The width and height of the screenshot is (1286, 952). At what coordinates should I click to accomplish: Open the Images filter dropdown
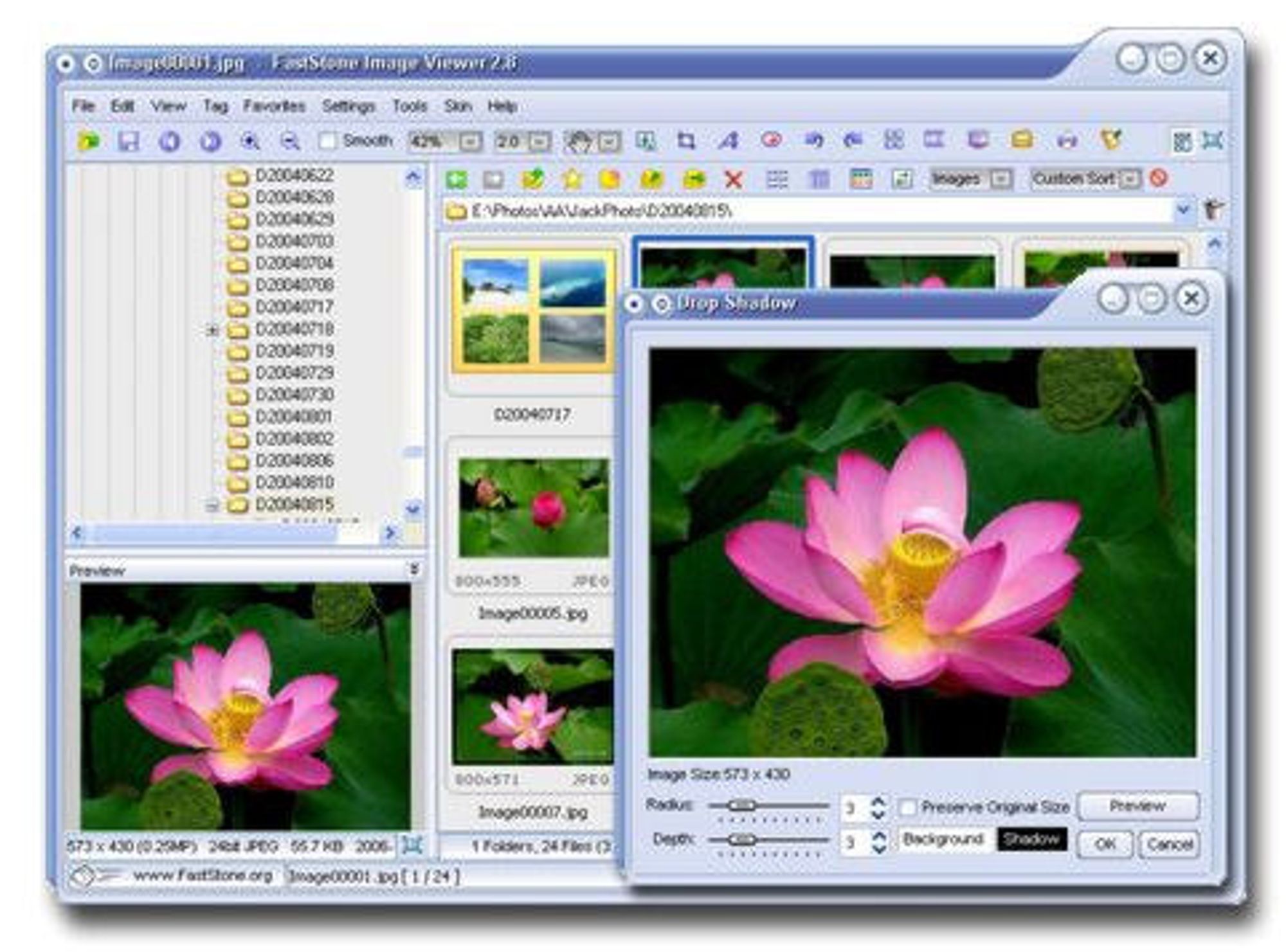[x=1001, y=179]
